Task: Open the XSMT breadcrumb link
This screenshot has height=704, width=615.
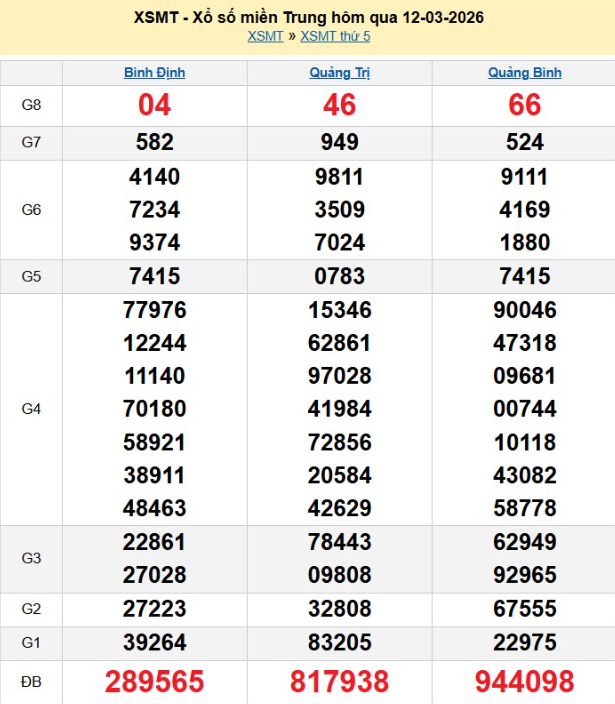Action: coord(265,37)
